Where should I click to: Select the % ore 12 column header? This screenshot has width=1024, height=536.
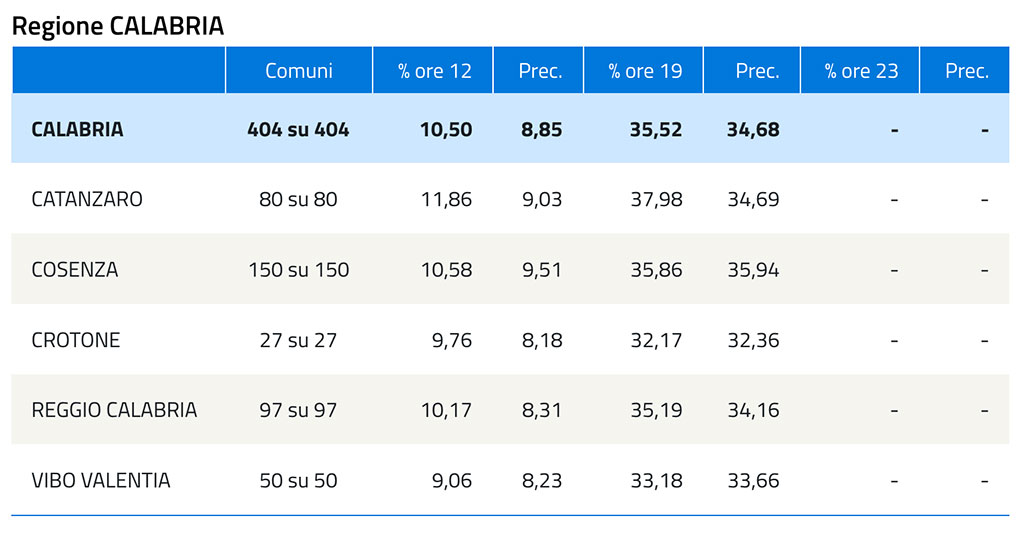[434, 71]
